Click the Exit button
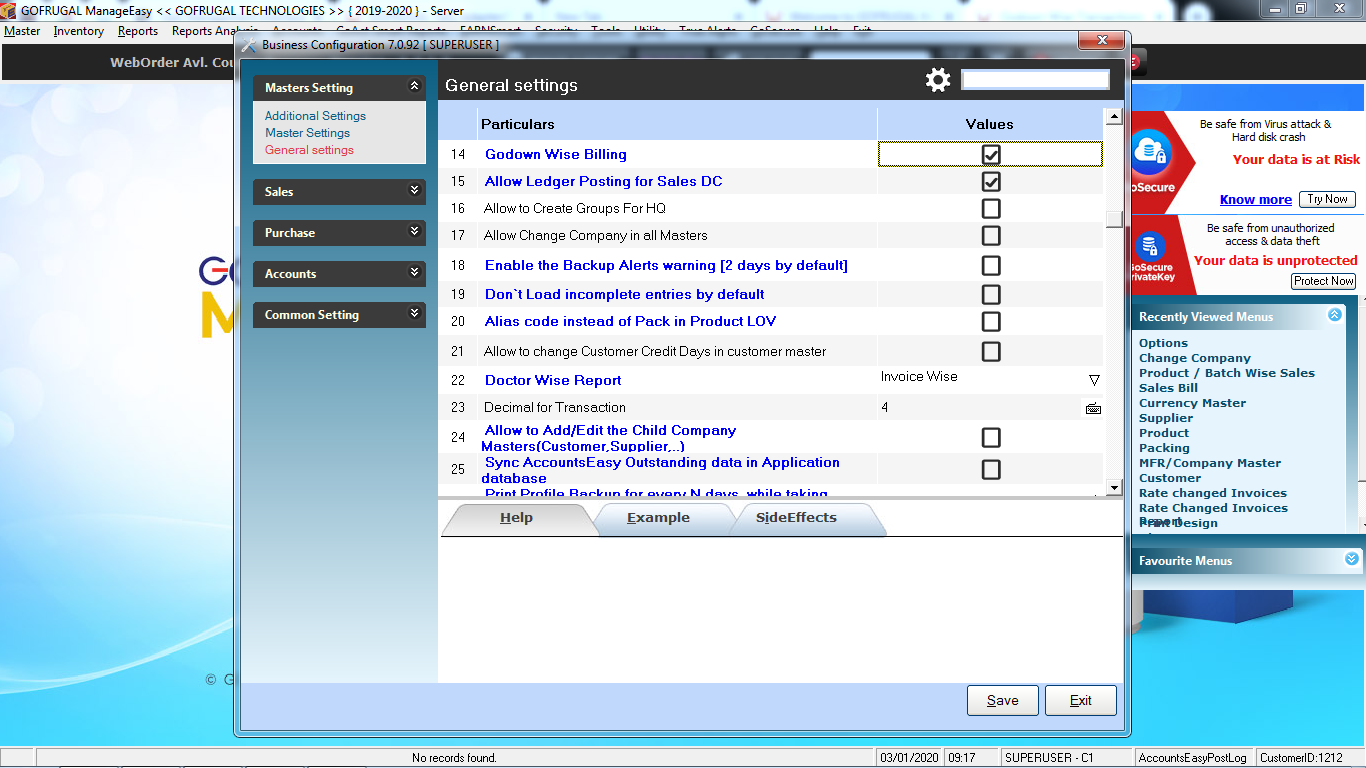Screen dimensions: 1366x768 click(1081, 701)
